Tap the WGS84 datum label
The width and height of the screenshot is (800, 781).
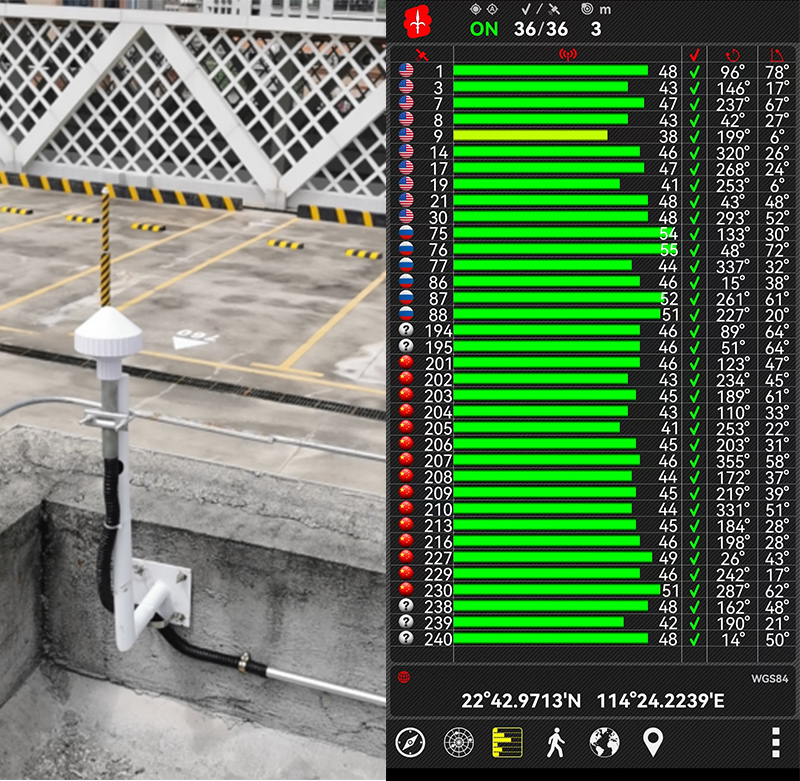pyautogui.click(x=768, y=678)
